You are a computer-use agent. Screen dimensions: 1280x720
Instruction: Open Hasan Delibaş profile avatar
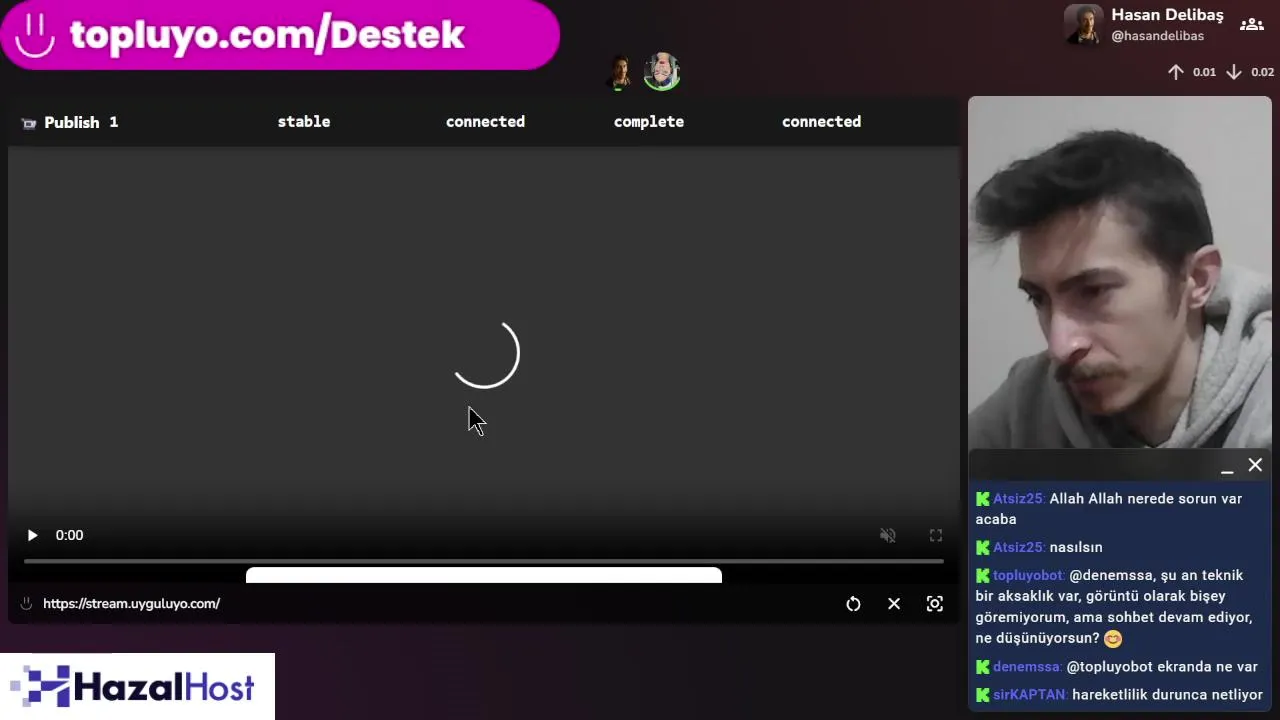coord(1083,25)
